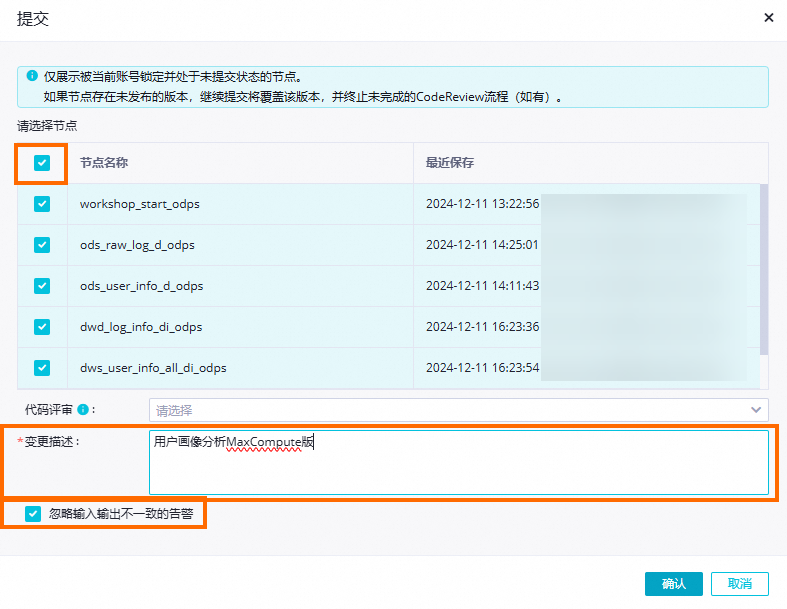787x609 pixels.
Task: Select the workshop_start_odps node name
Action: point(140,204)
